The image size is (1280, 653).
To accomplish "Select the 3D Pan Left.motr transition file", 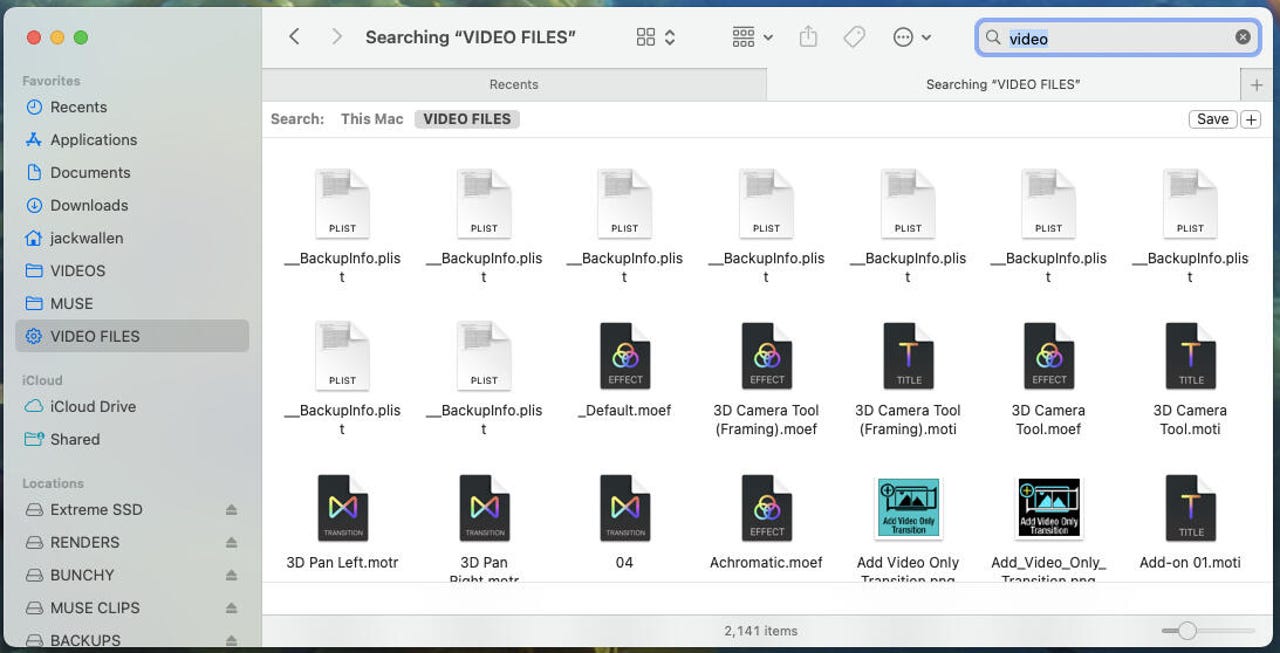I will (x=342, y=508).
